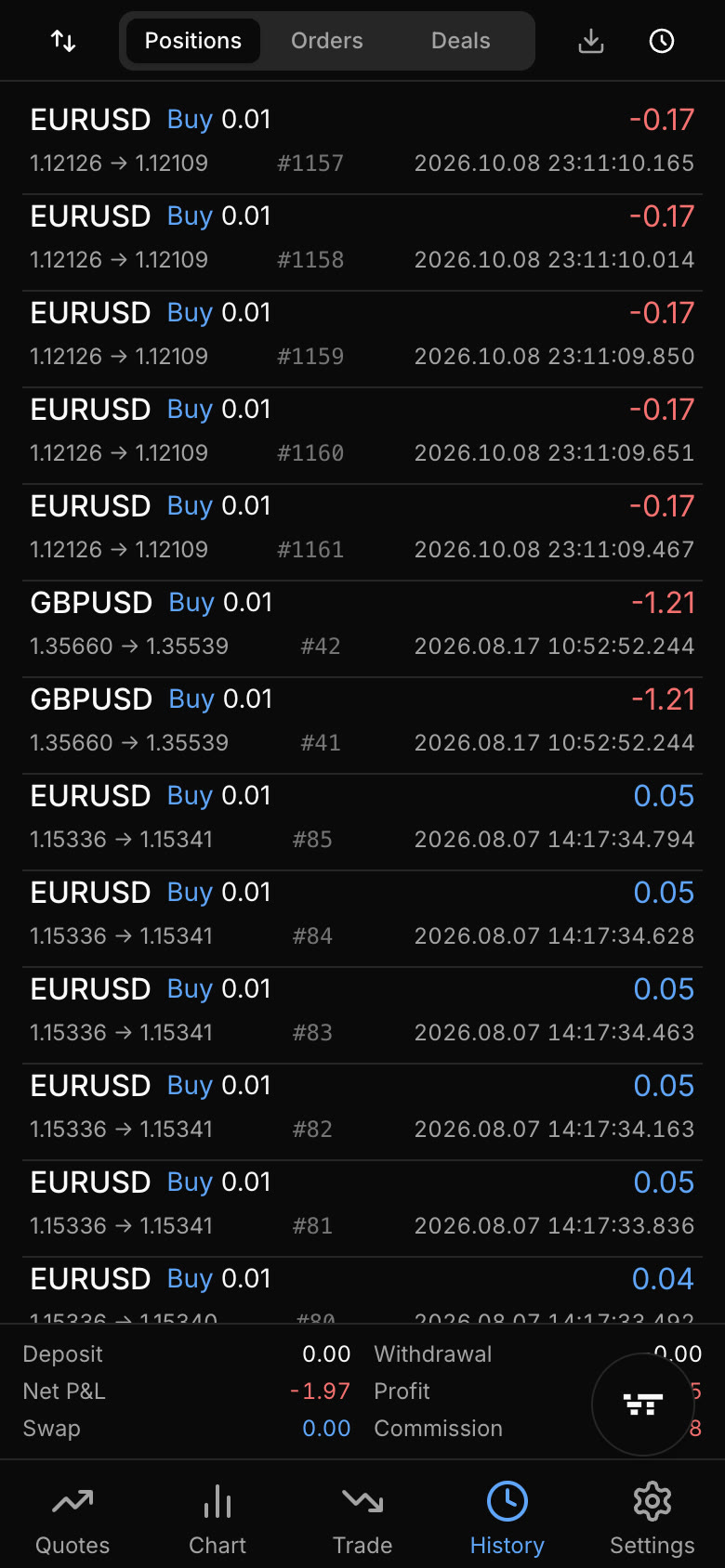Switch to the Orders tab
Image resolution: width=725 pixels, height=1568 pixels.
tap(327, 41)
